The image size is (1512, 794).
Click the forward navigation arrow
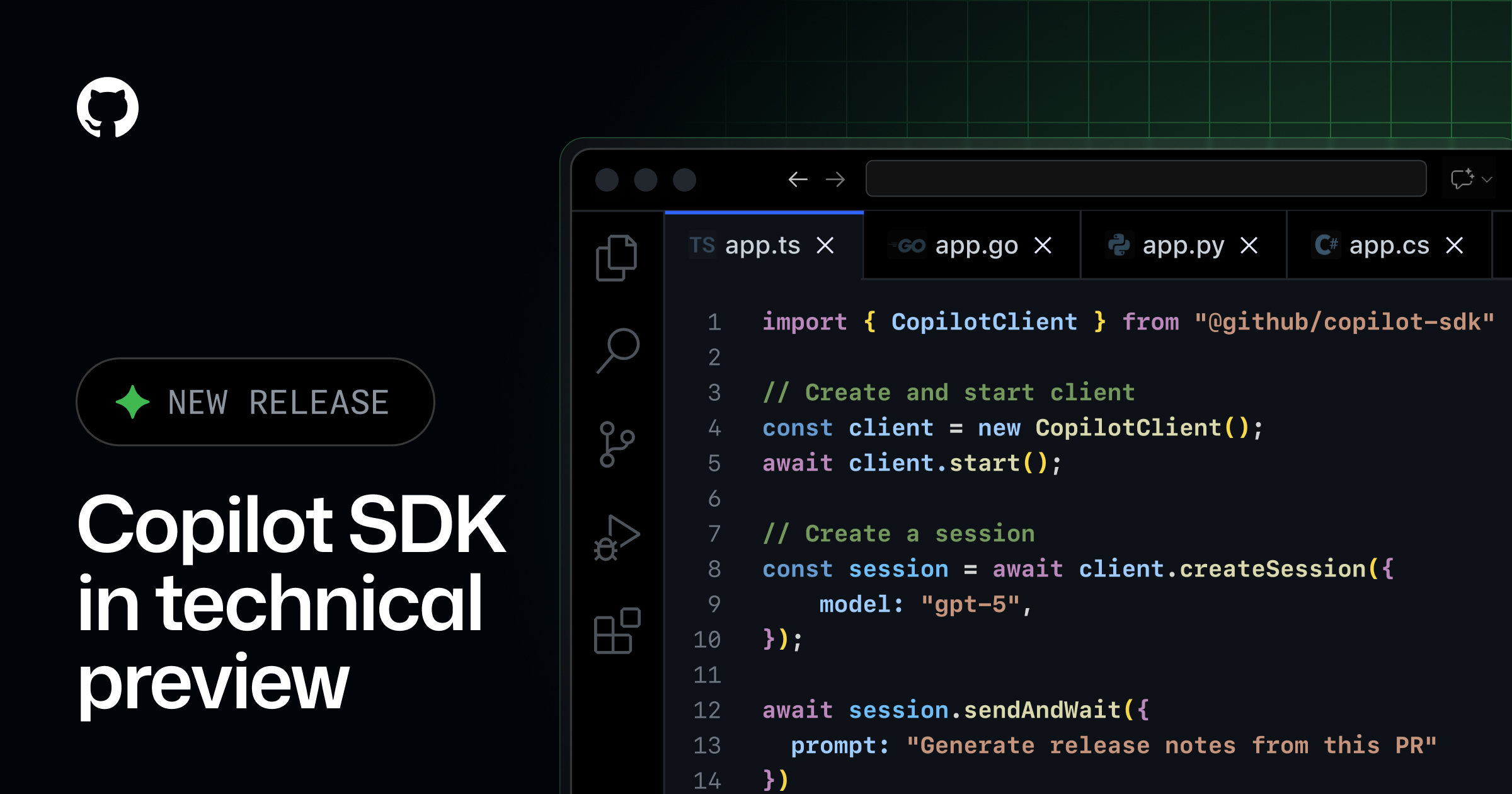(837, 179)
